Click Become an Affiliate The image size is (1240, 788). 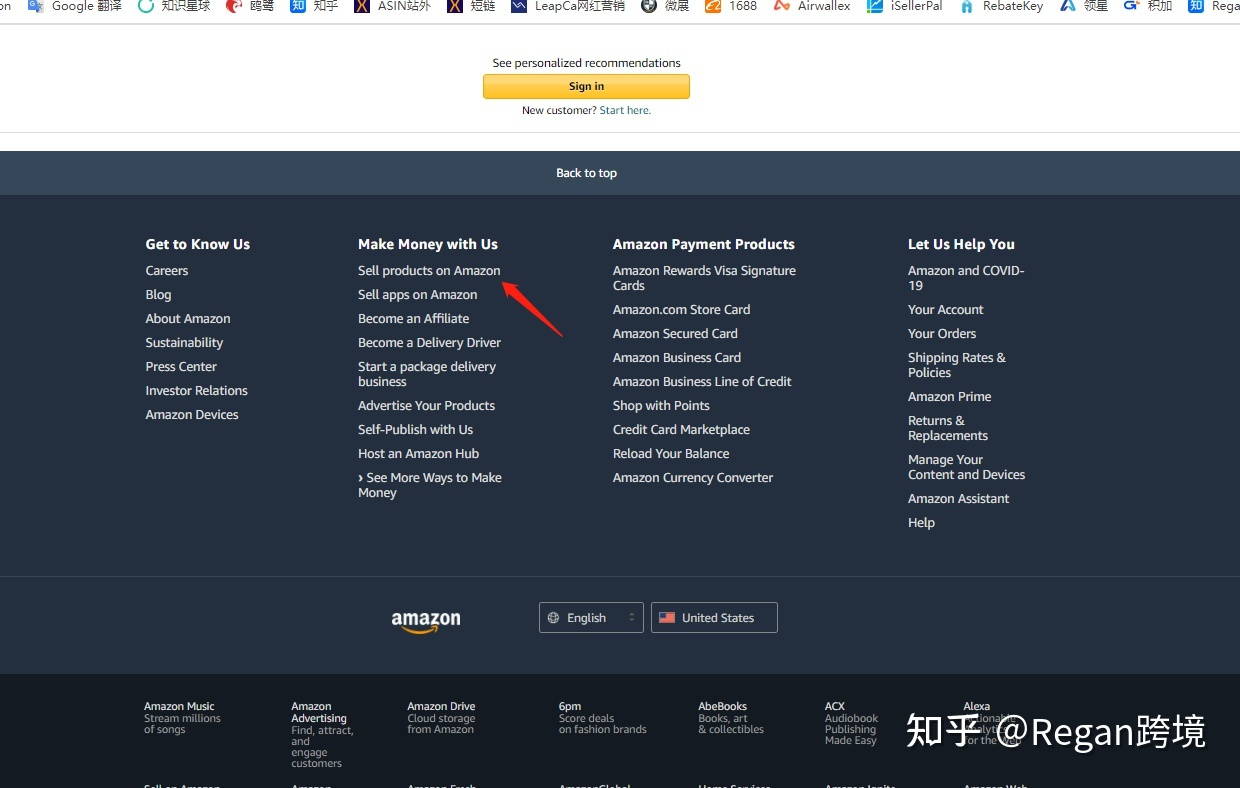click(x=413, y=319)
